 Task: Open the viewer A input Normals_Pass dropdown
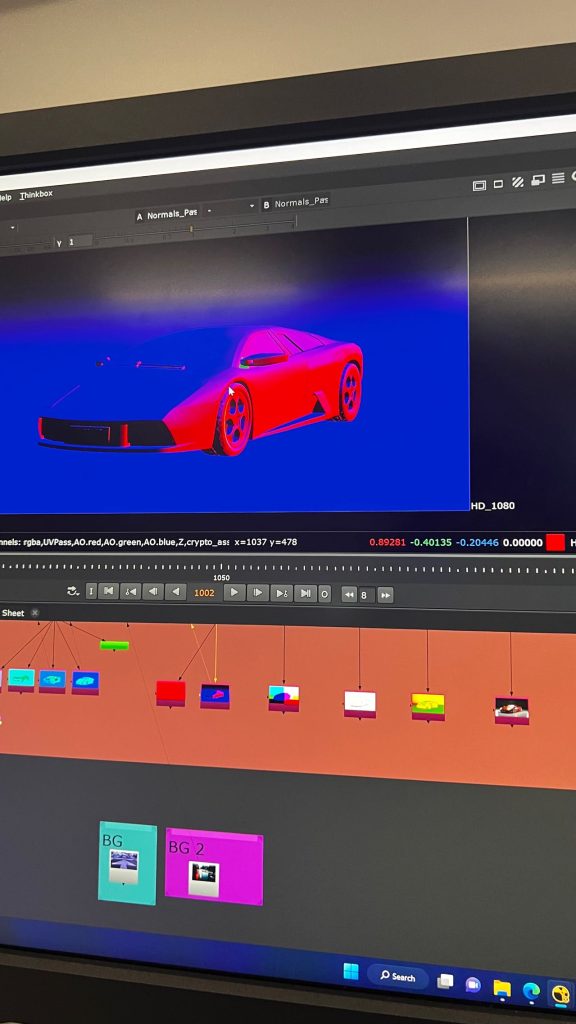coord(167,214)
